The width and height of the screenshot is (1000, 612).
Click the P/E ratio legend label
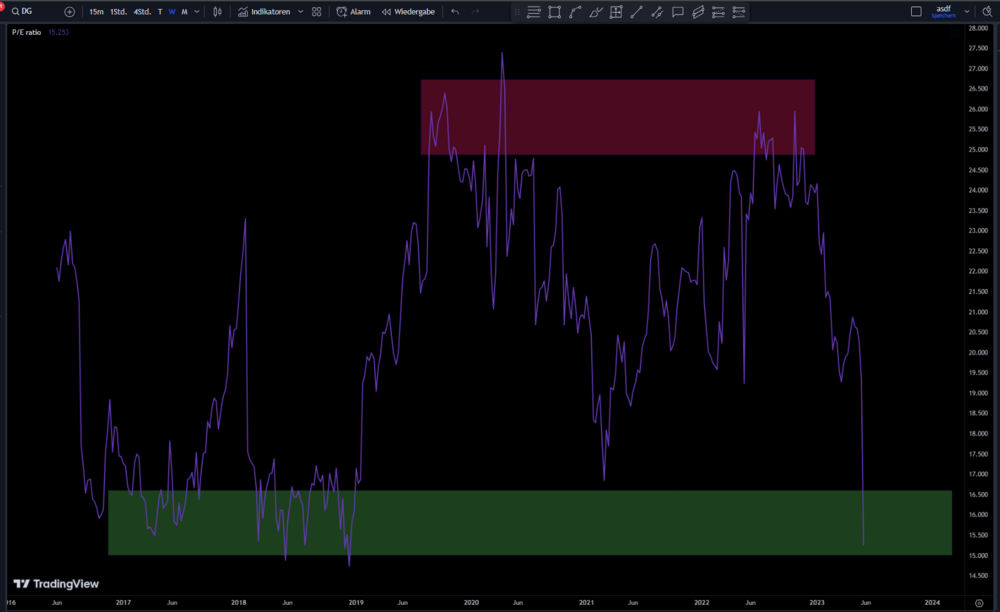26,32
